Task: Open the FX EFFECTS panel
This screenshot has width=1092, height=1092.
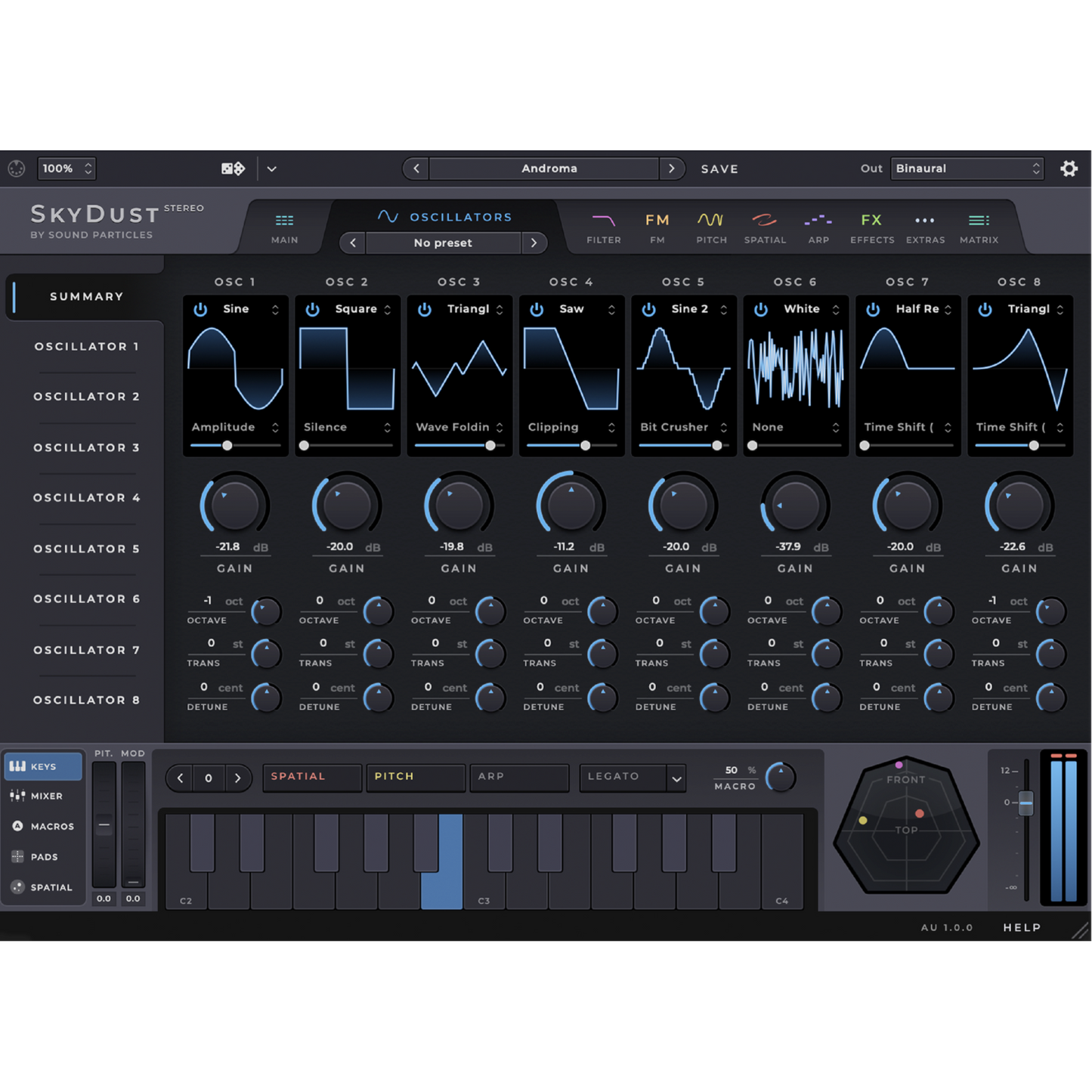Action: coord(871,227)
